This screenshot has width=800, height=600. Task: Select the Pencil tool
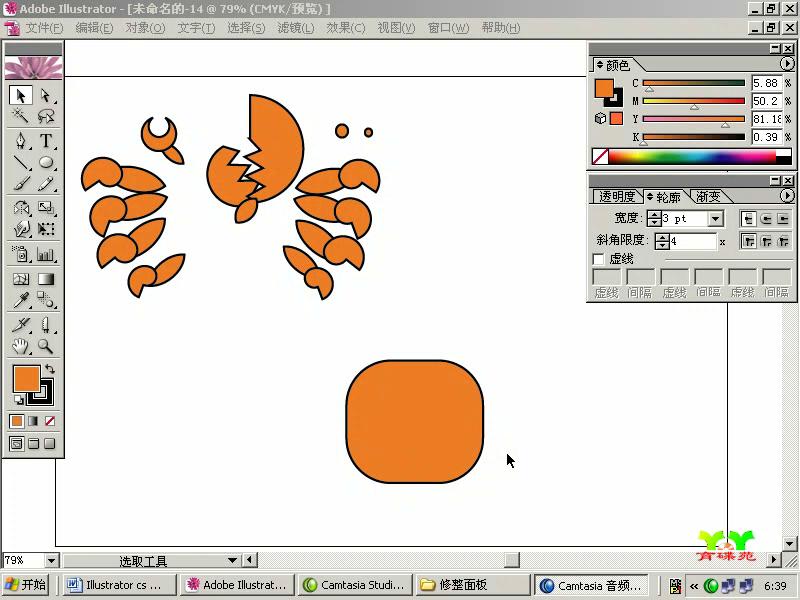[x=46, y=184]
